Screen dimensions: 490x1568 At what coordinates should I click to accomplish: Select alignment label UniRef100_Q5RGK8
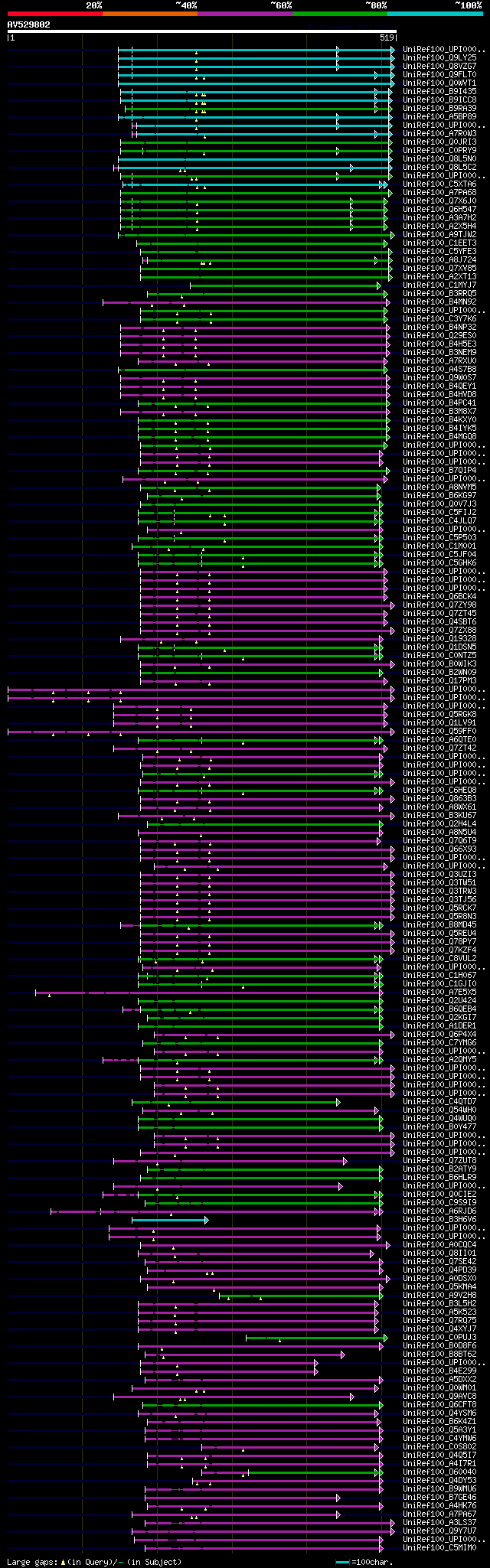pos(439,714)
